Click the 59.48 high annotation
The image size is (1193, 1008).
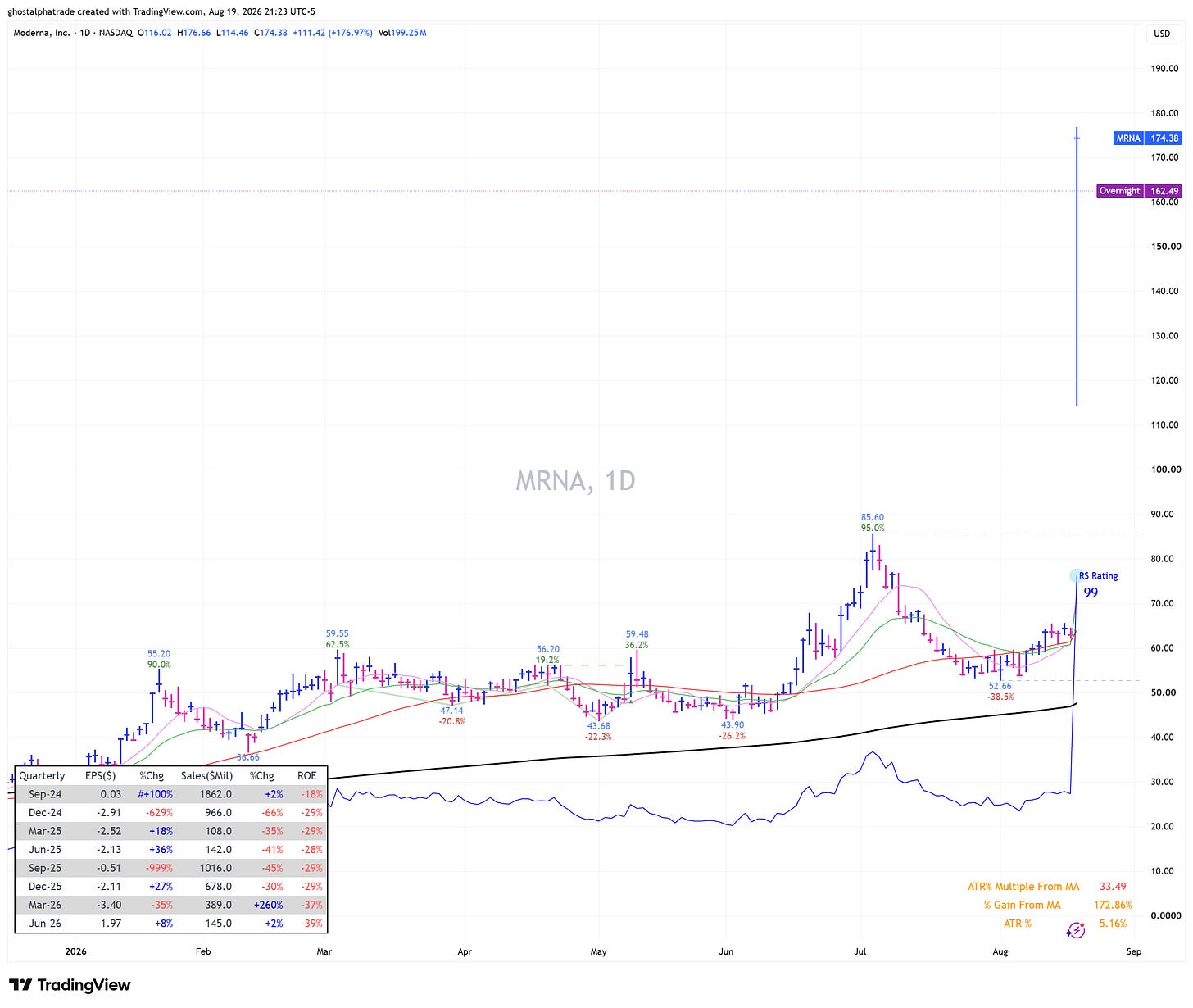coord(637,633)
